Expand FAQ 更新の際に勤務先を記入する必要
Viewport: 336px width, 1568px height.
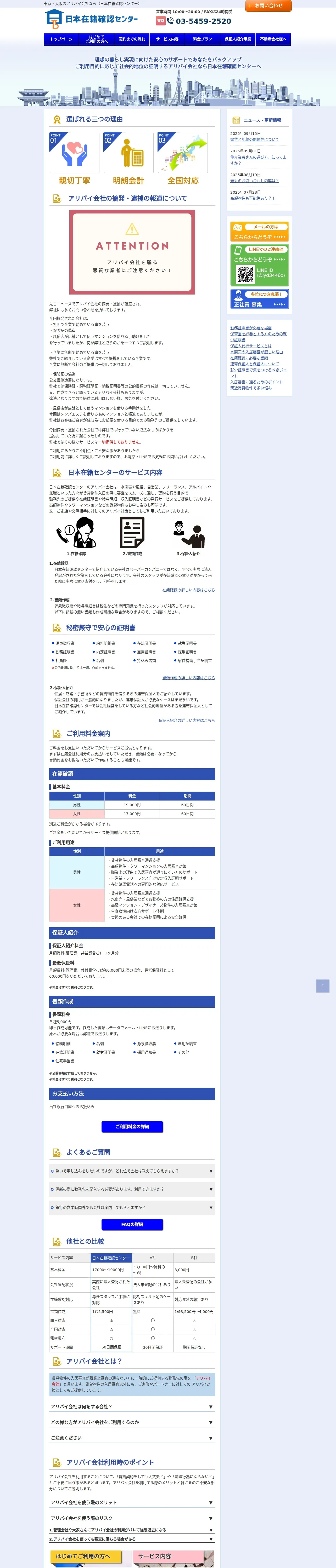[x=132, y=1189]
